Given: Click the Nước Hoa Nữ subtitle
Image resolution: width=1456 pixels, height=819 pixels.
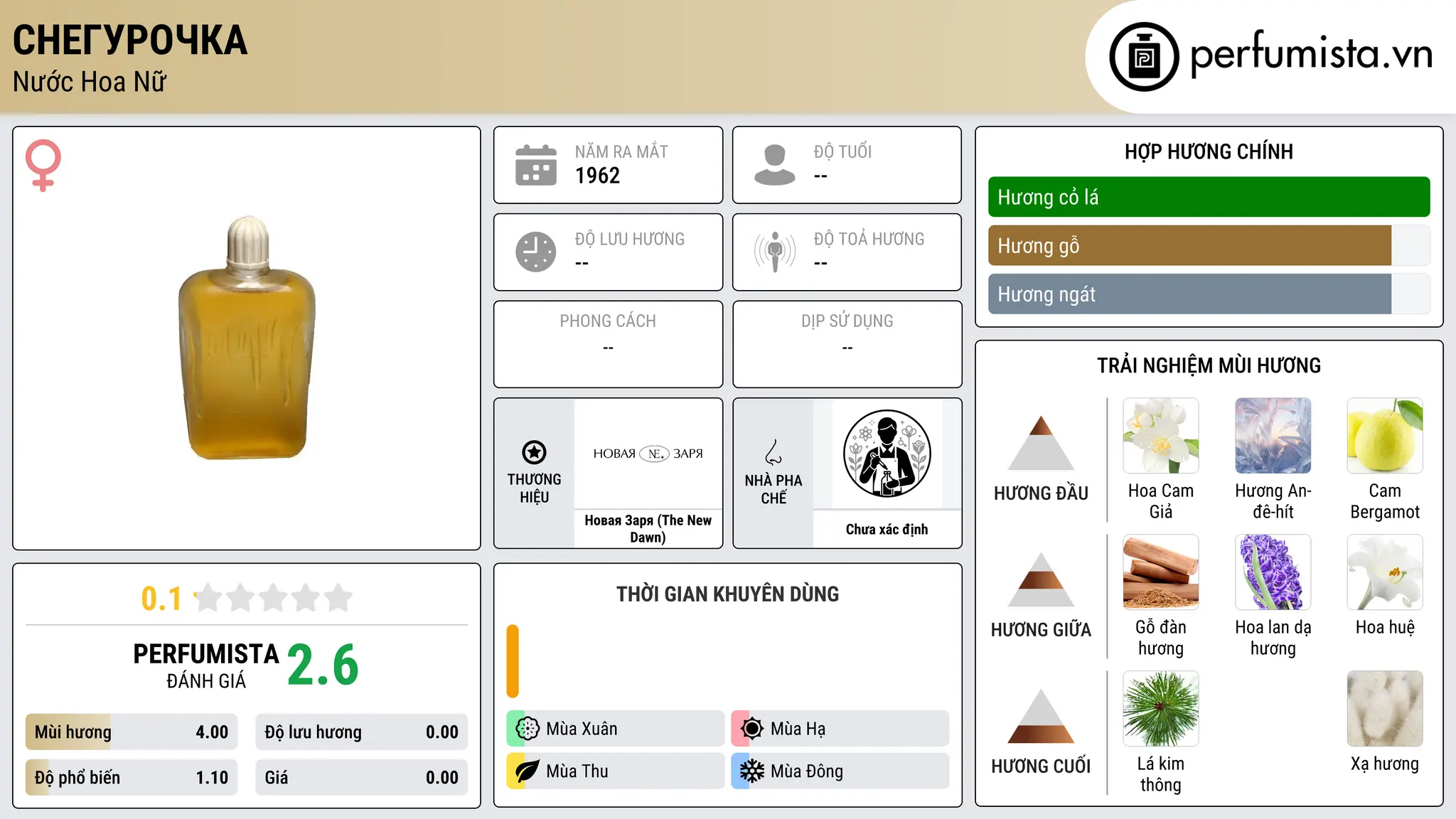Looking at the screenshot, I should (x=90, y=82).
